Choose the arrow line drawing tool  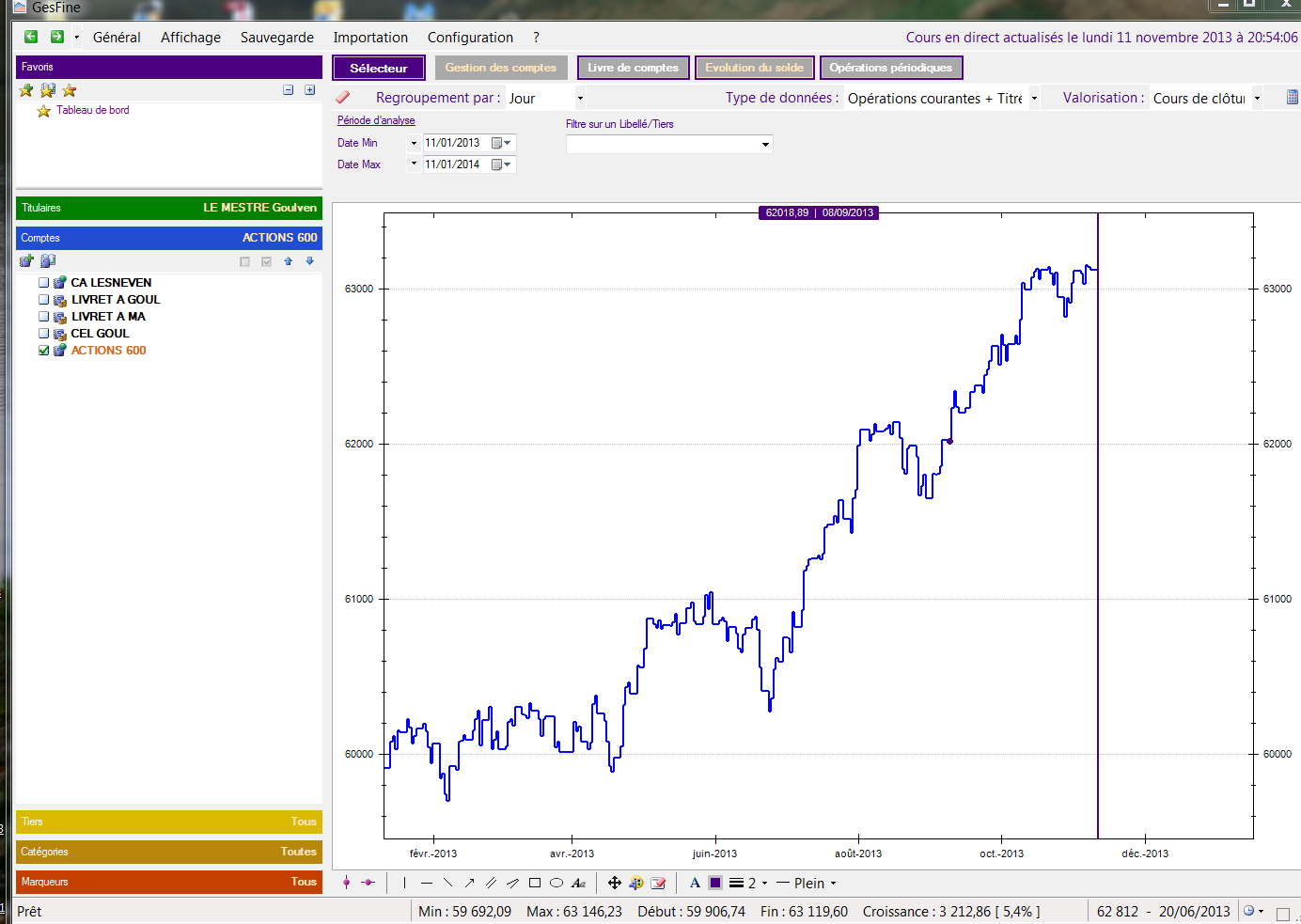click(469, 883)
